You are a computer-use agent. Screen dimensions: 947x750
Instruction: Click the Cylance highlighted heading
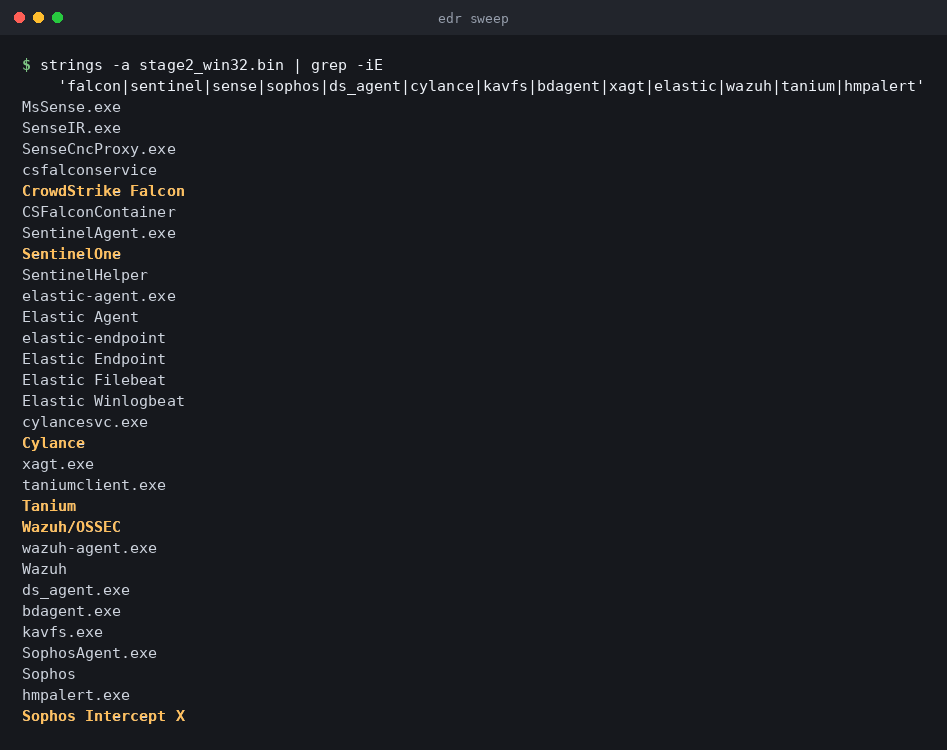[53, 443]
